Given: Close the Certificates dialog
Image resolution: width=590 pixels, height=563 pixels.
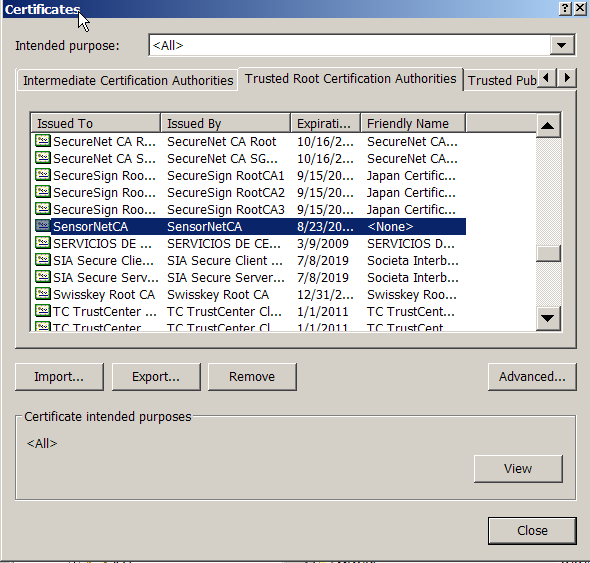Looking at the screenshot, I should [x=532, y=531].
